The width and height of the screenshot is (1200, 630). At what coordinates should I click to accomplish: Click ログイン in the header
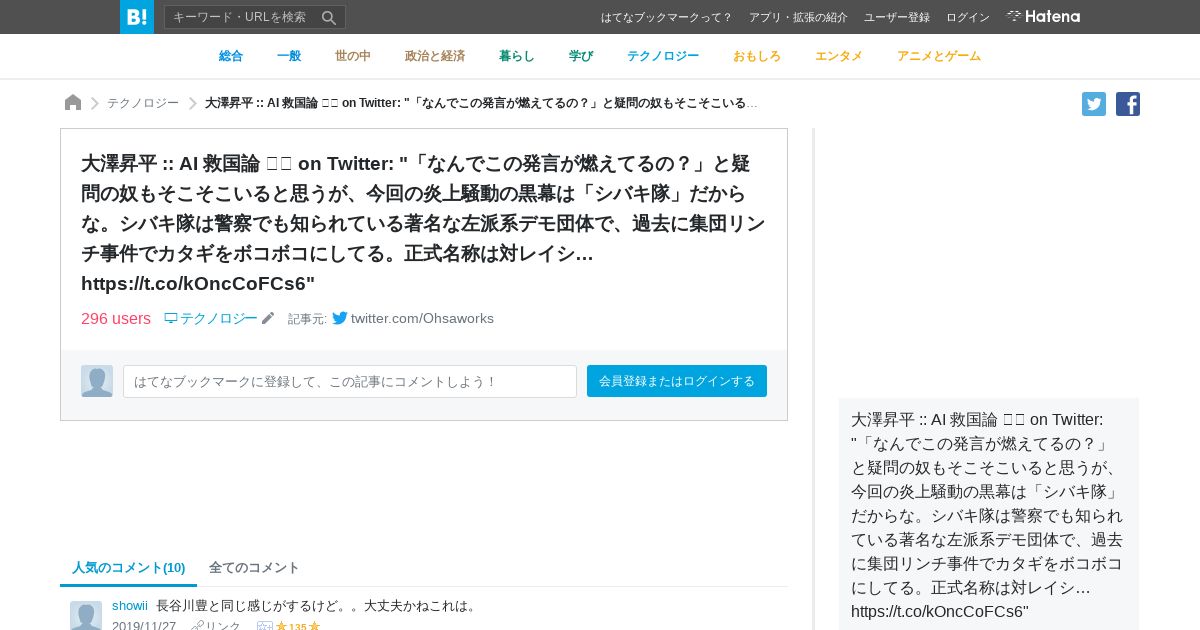pos(968,17)
